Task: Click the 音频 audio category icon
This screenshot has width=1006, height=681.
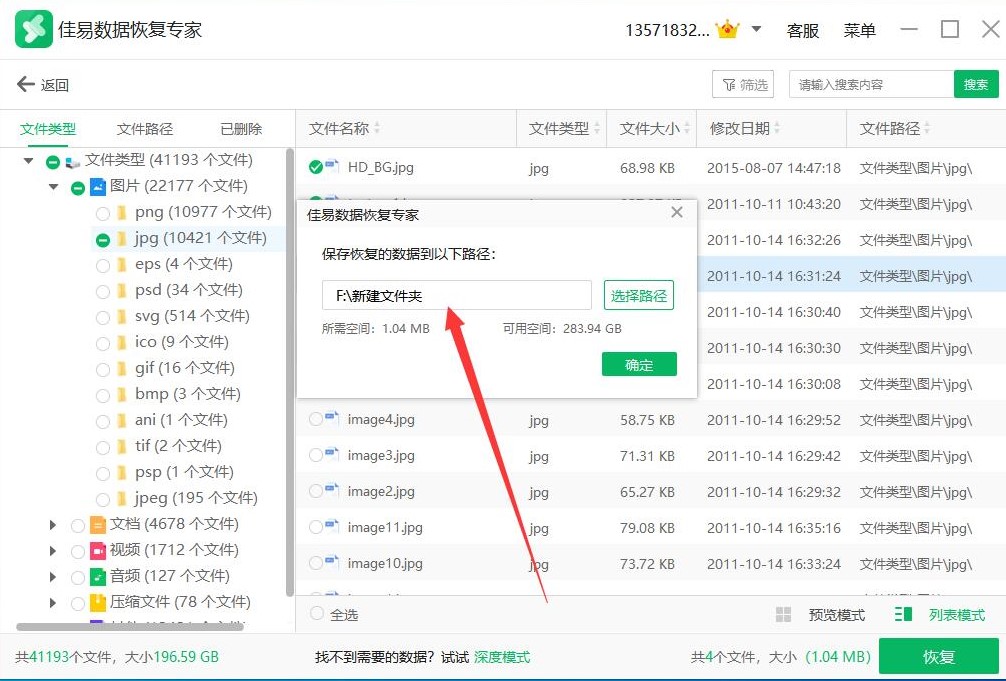Action: coord(98,576)
